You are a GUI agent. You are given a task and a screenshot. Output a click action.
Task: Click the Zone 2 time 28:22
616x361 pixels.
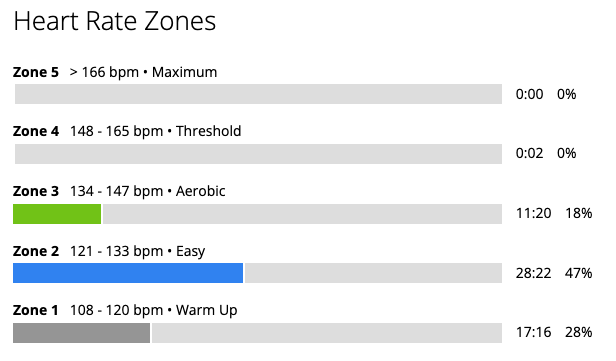pos(533,273)
